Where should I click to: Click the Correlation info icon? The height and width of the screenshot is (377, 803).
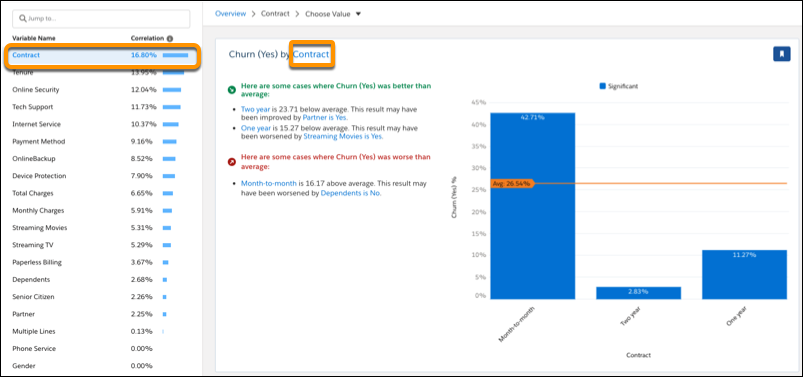tap(170, 38)
